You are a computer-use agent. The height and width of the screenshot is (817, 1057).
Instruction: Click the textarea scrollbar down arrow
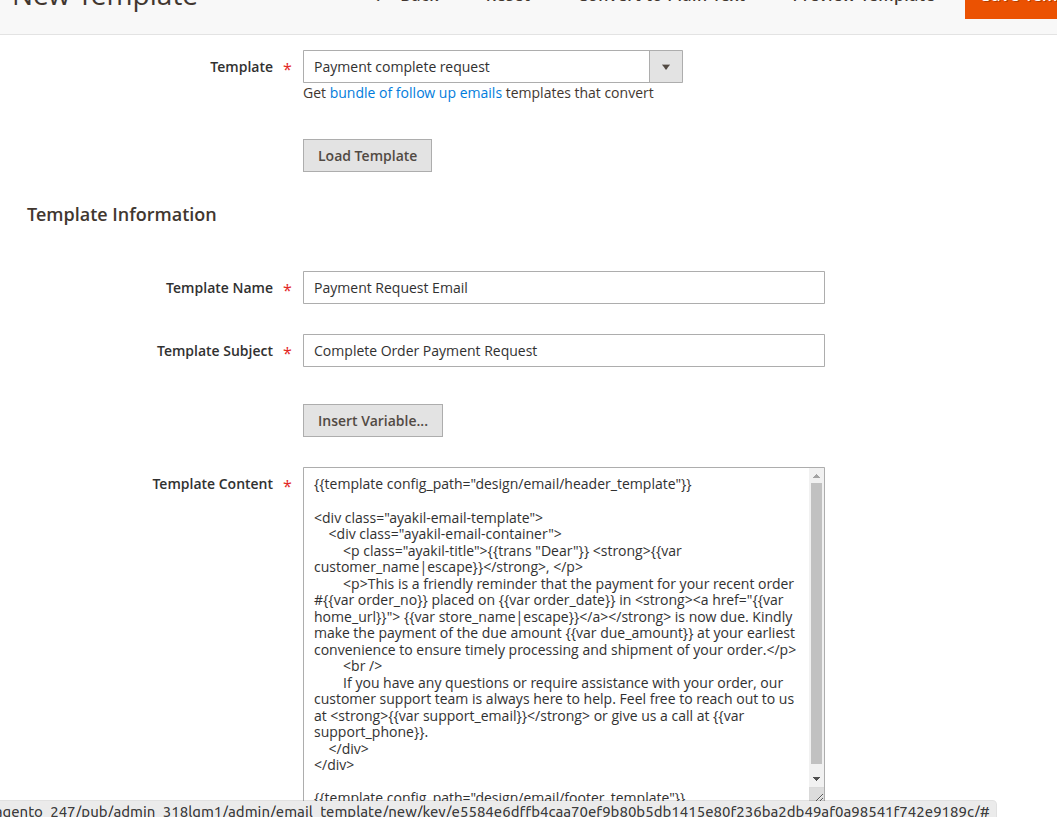pos(816,778)
